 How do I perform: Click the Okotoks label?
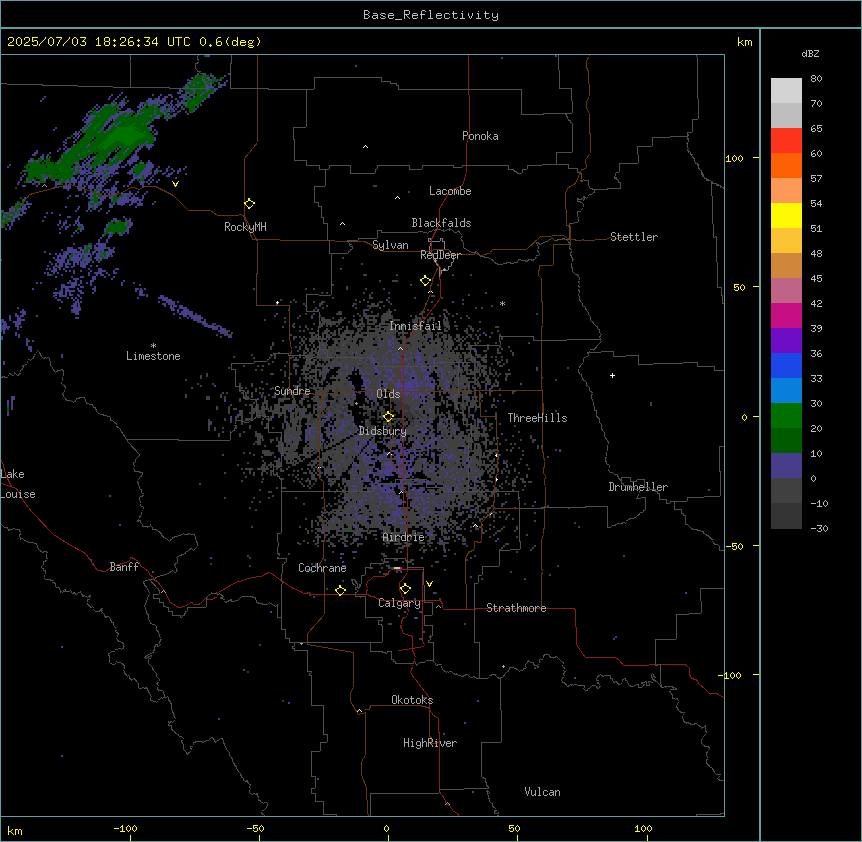click(x=412, y=700)
